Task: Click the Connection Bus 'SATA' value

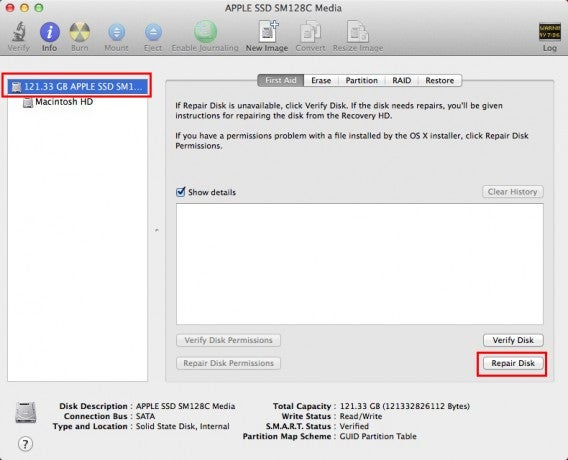Action: [145, 416]
